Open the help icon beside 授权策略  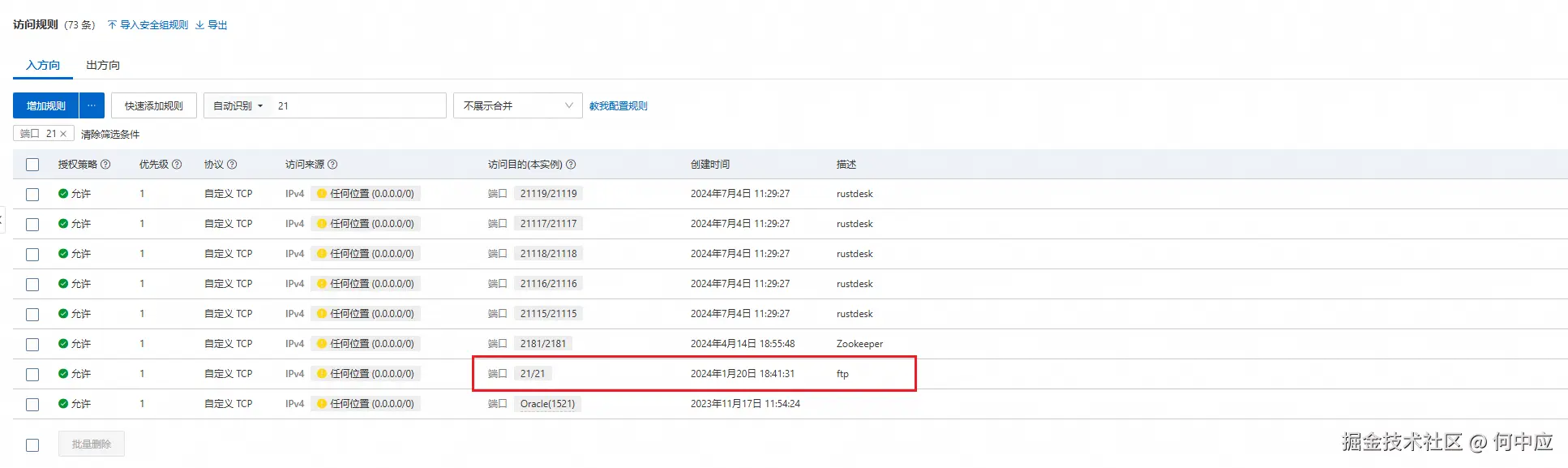[105, 165]
